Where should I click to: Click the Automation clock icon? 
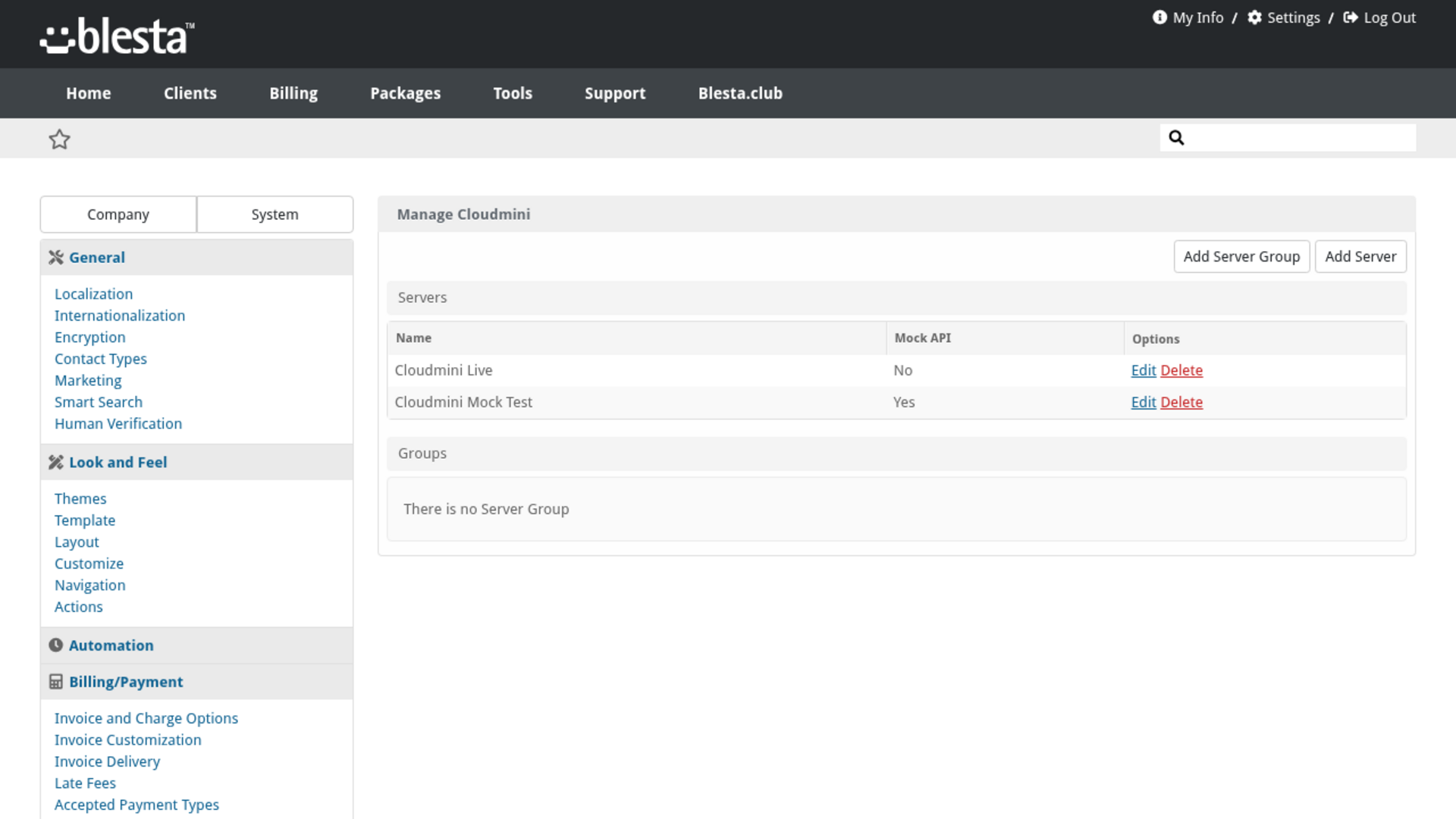click(55, 645)
